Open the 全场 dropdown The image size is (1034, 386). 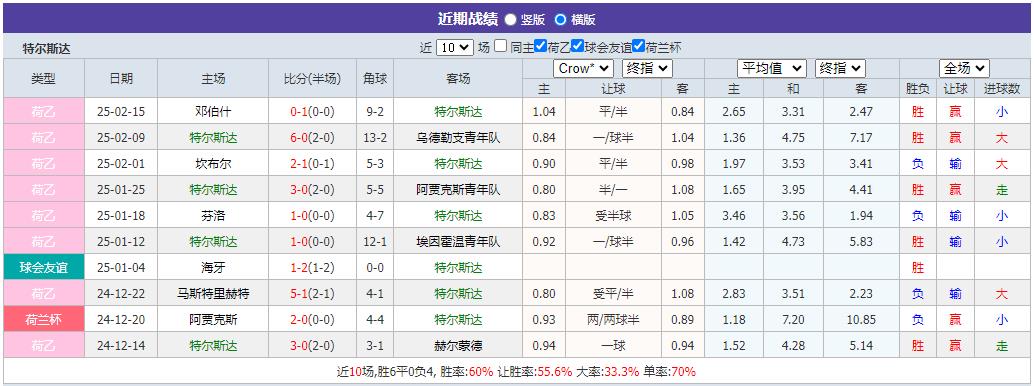click(x=965, y=69)
